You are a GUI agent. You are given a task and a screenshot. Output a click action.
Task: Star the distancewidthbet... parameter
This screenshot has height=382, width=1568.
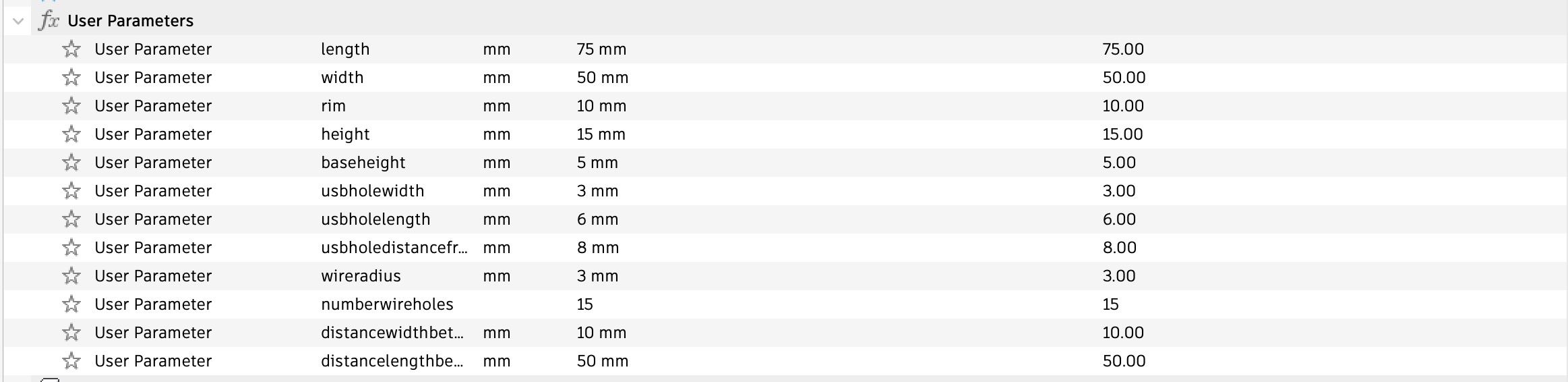coord(71,333)
